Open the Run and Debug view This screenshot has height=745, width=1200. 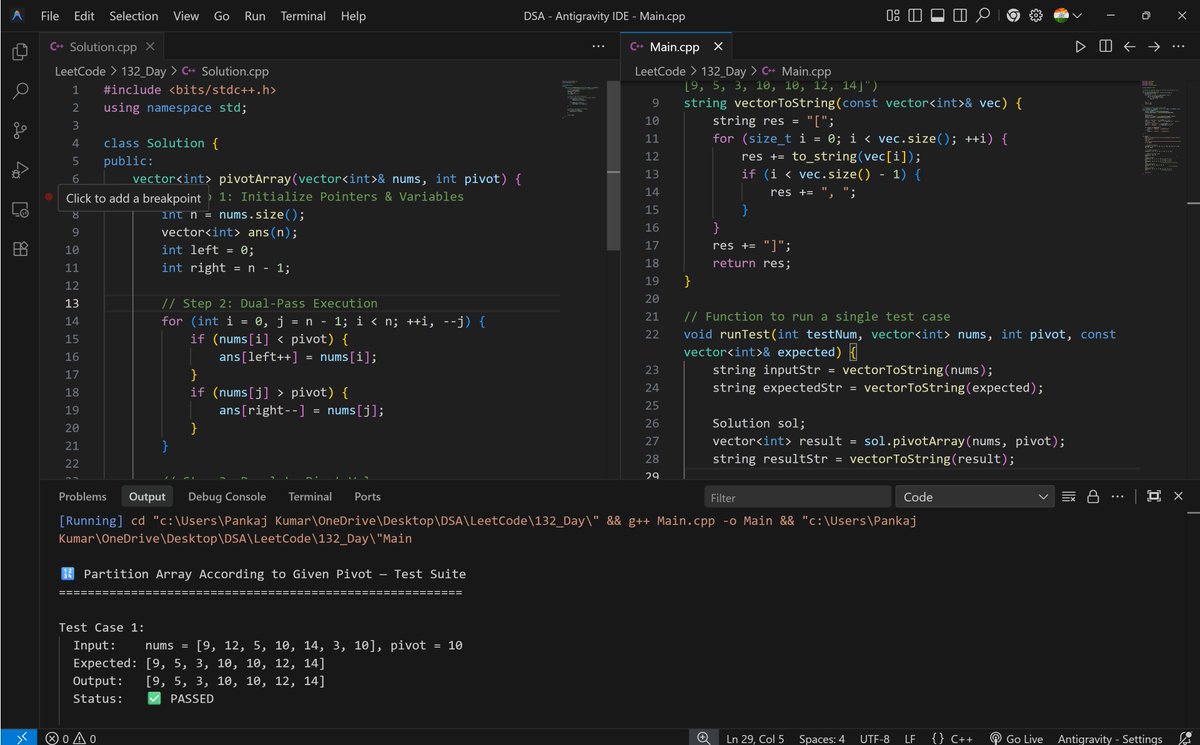click(x=20, y=170)
